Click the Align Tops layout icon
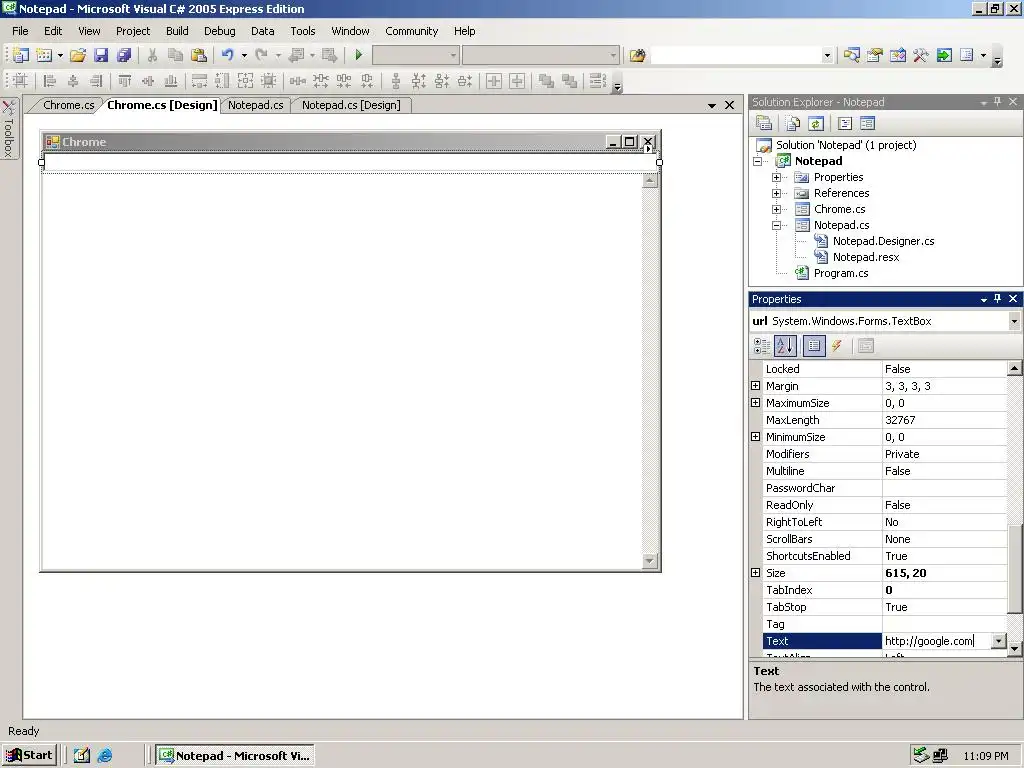1024x768 pixels. (125, 81)
